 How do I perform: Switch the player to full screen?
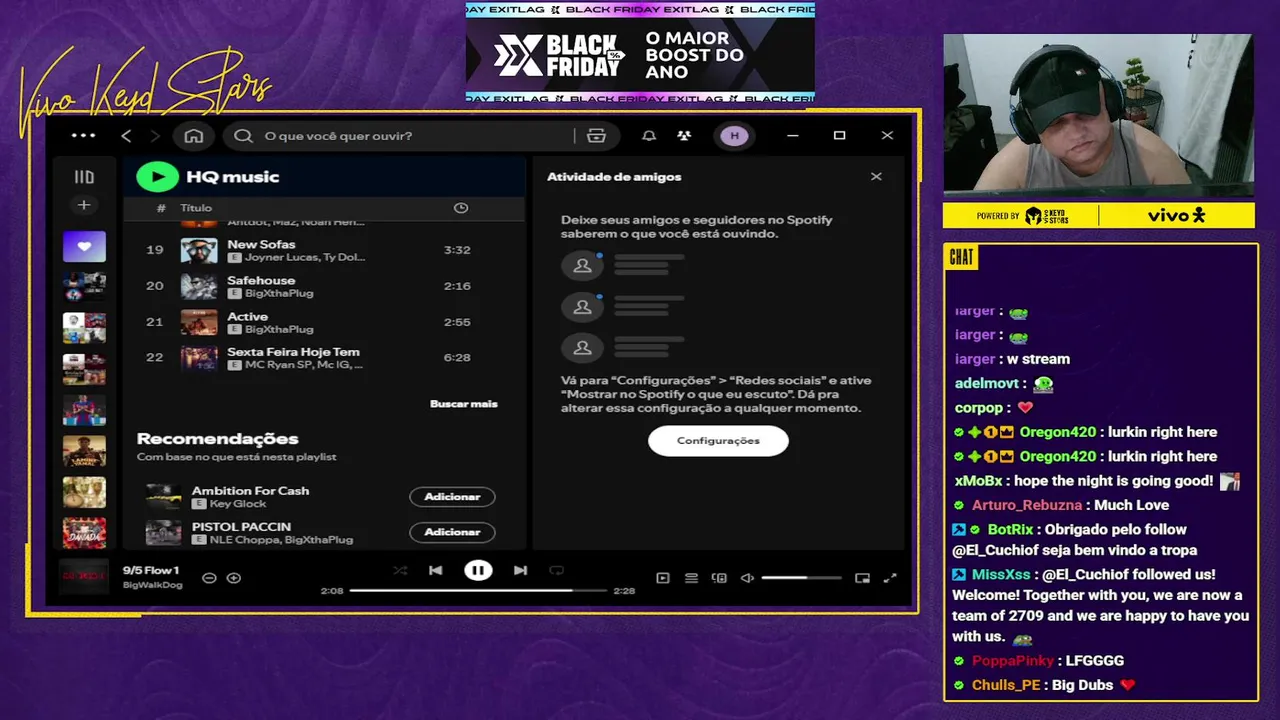pos(890,578)
